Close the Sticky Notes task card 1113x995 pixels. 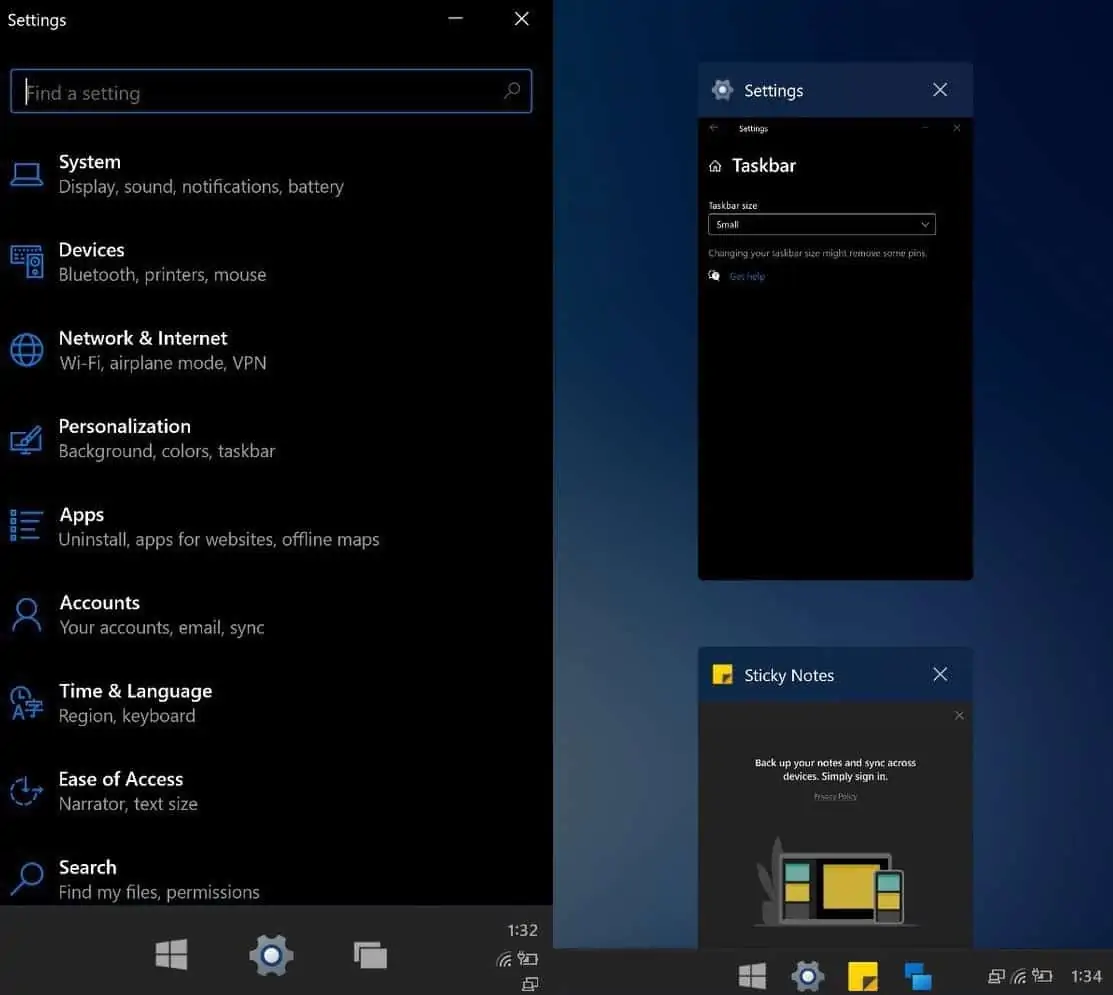tap(940, 675)
